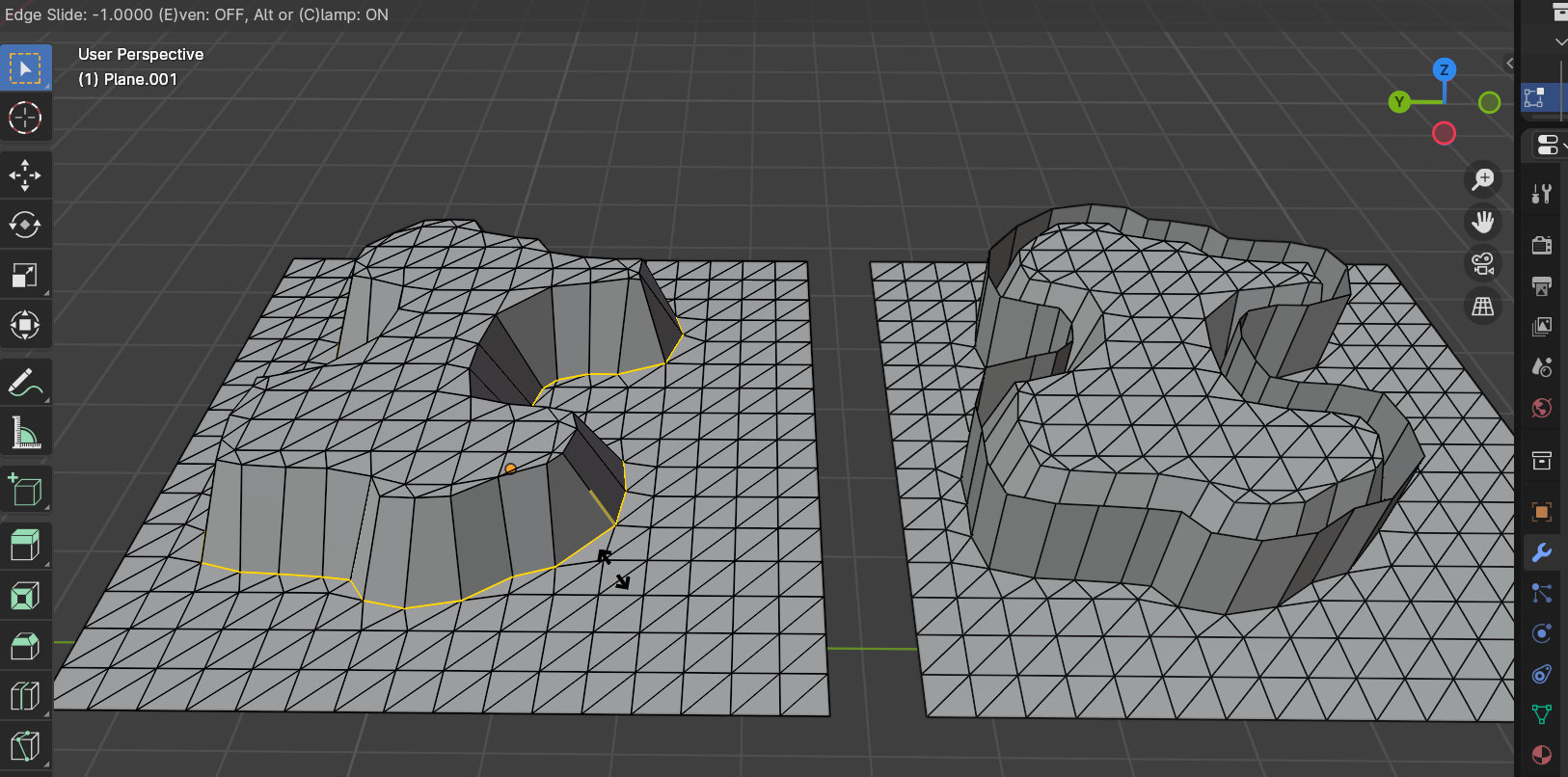Open the View Layer properties tab
1568x777 pixels.
1542,326
